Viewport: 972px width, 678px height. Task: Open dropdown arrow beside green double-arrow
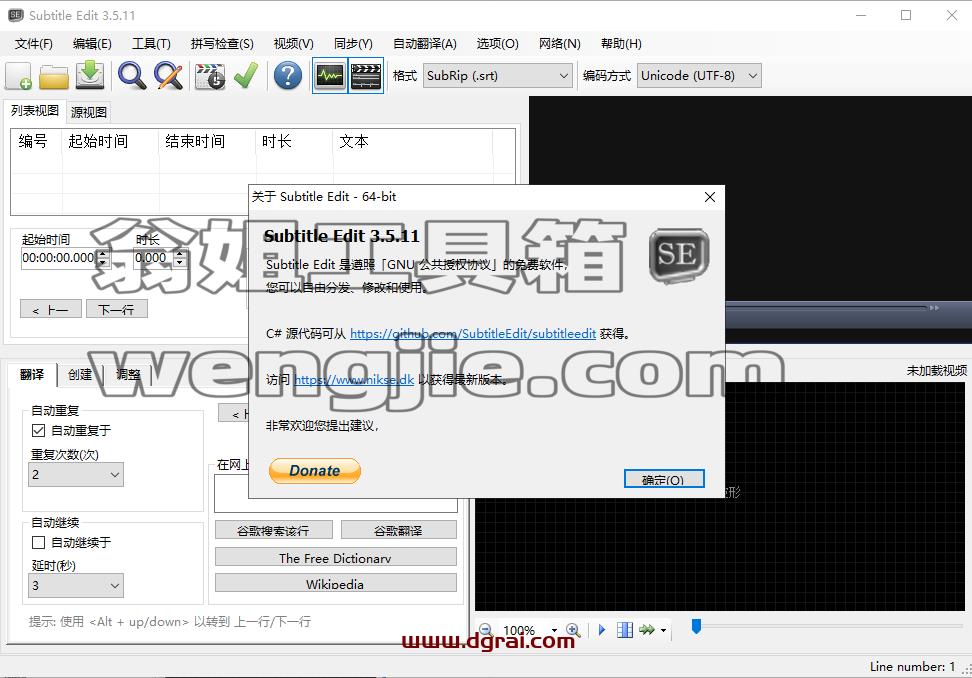click(x=663, y=630)
